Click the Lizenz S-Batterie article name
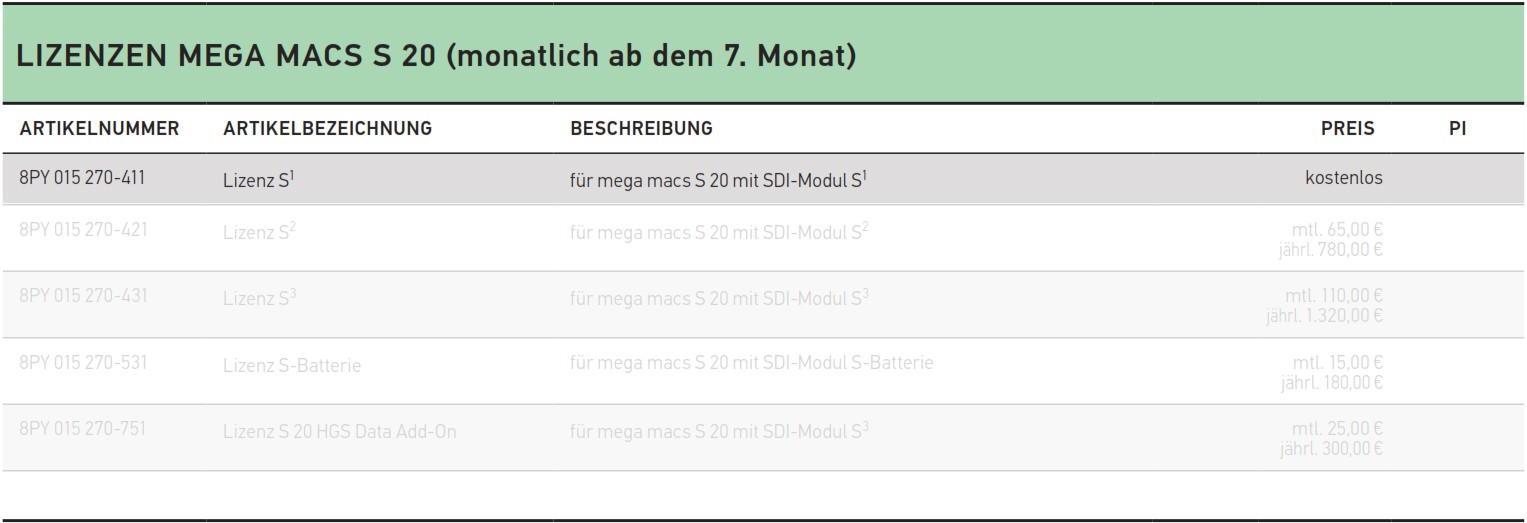This screenshot has height=523, width=1527. click(292, 365)
